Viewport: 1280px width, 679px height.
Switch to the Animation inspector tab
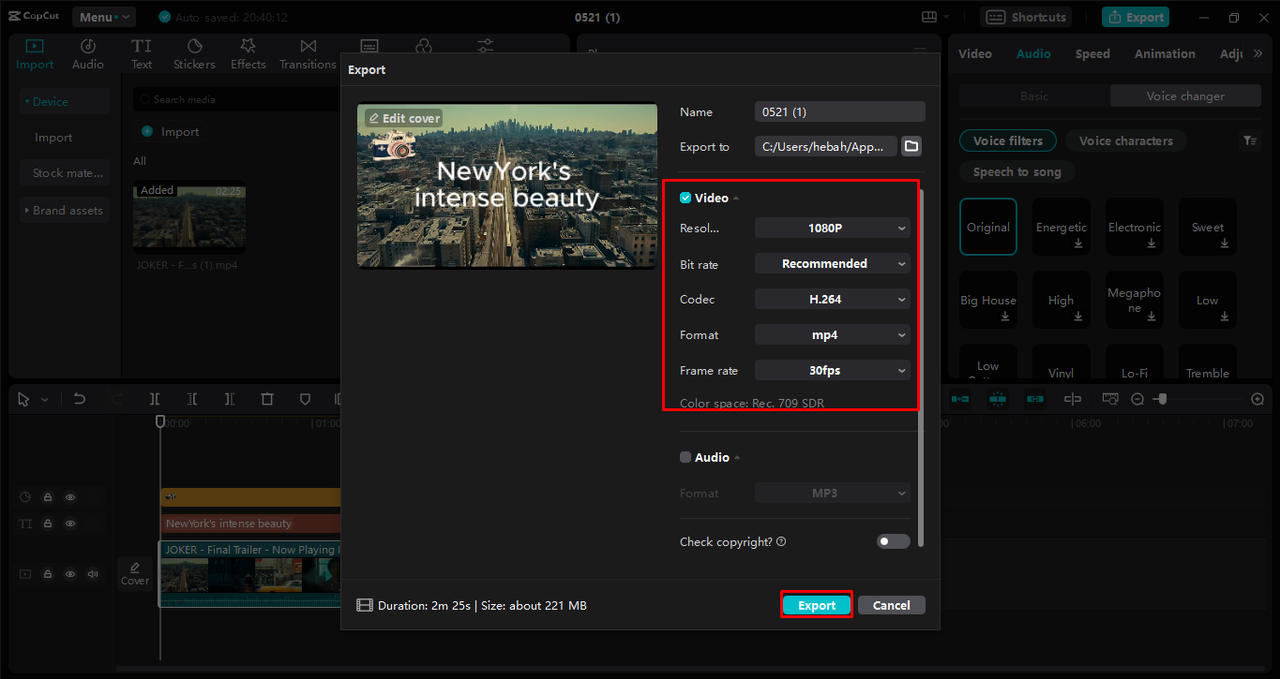(x=1165, y=54)
